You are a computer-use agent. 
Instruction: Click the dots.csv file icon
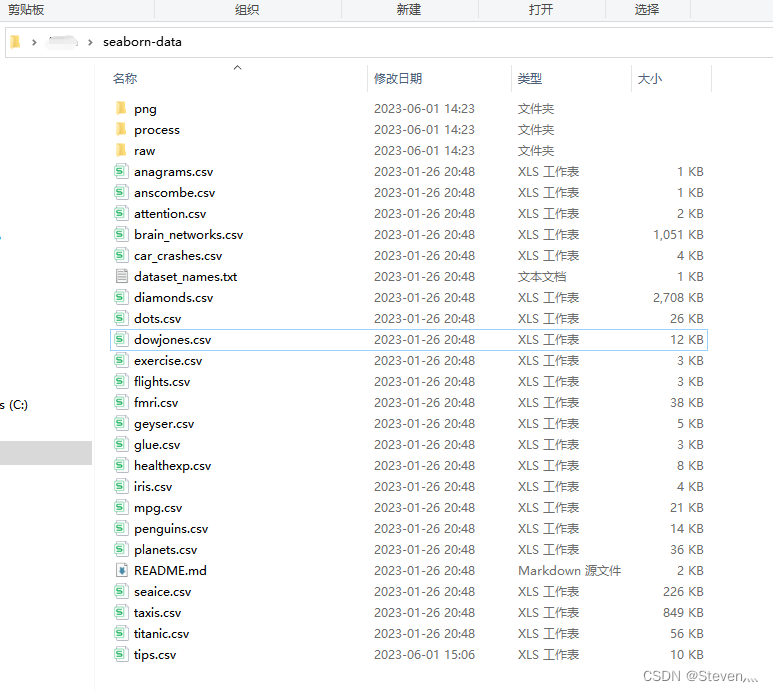click(121, 318)
